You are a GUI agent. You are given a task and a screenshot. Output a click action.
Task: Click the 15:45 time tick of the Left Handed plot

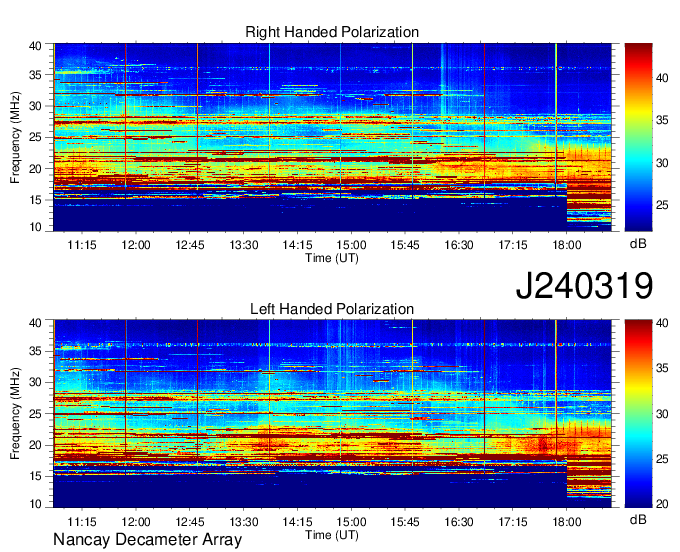pos(405,522)
